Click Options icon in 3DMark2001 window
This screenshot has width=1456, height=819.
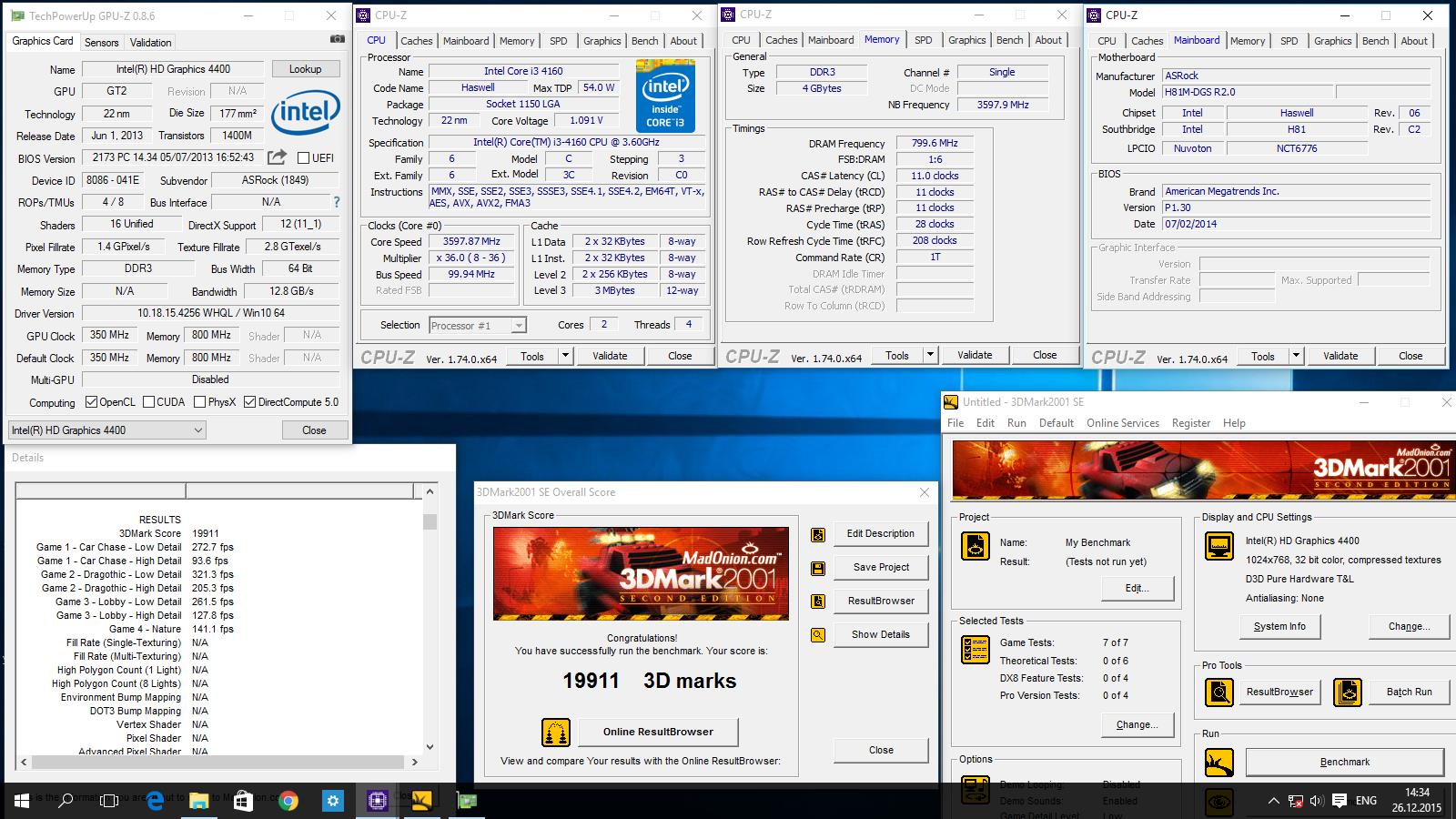[976, 788]
